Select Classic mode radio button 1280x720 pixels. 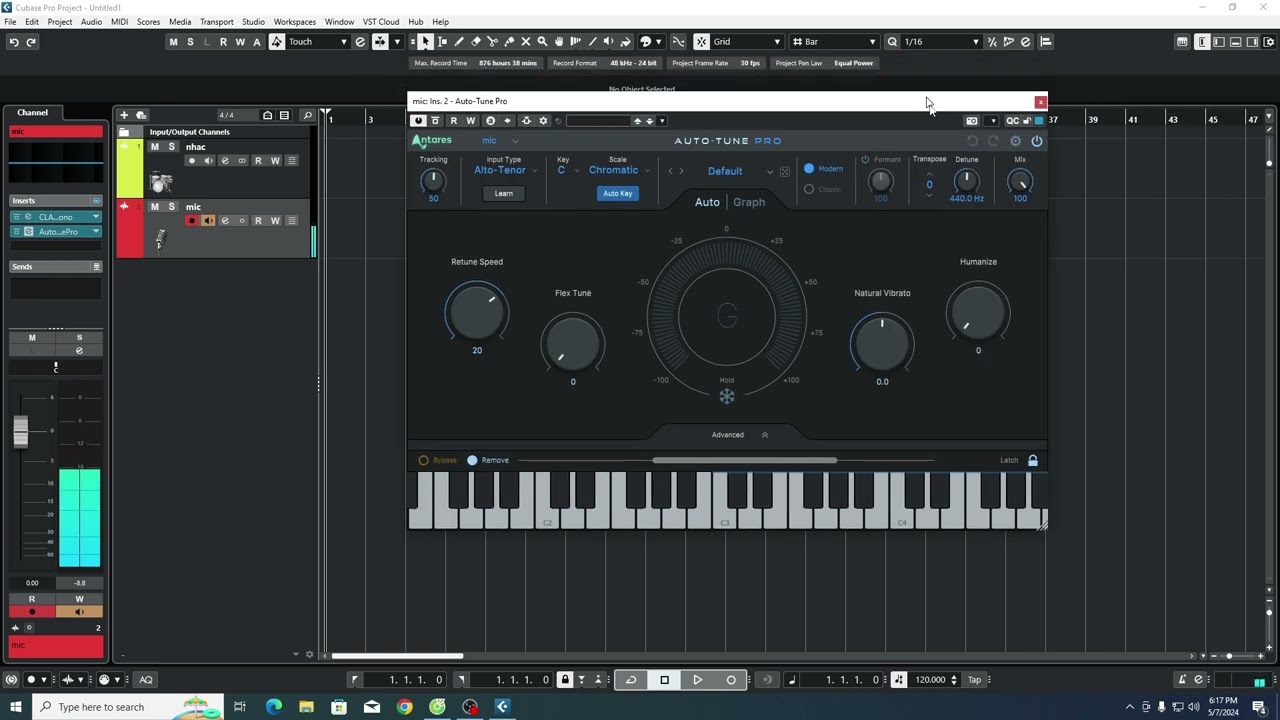click(809, 189)
